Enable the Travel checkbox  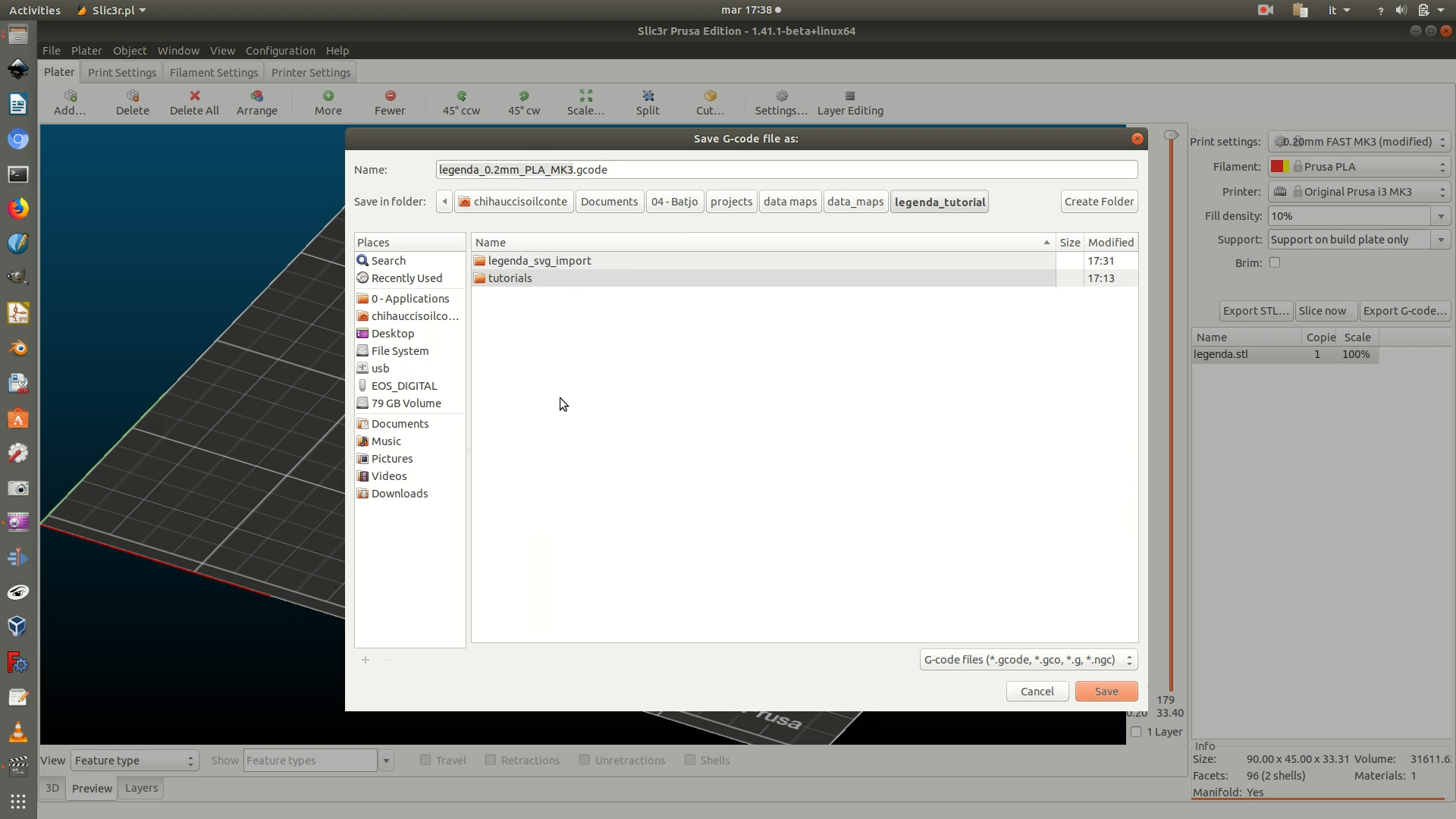[425, 760]
